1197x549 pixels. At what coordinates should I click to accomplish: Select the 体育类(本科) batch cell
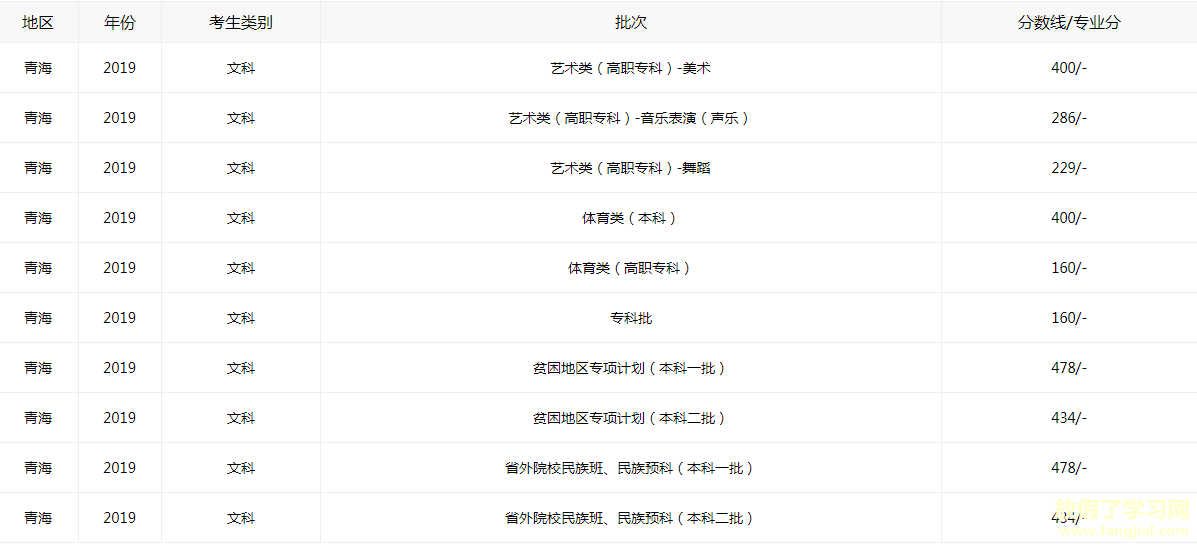(x=631, y=218)
